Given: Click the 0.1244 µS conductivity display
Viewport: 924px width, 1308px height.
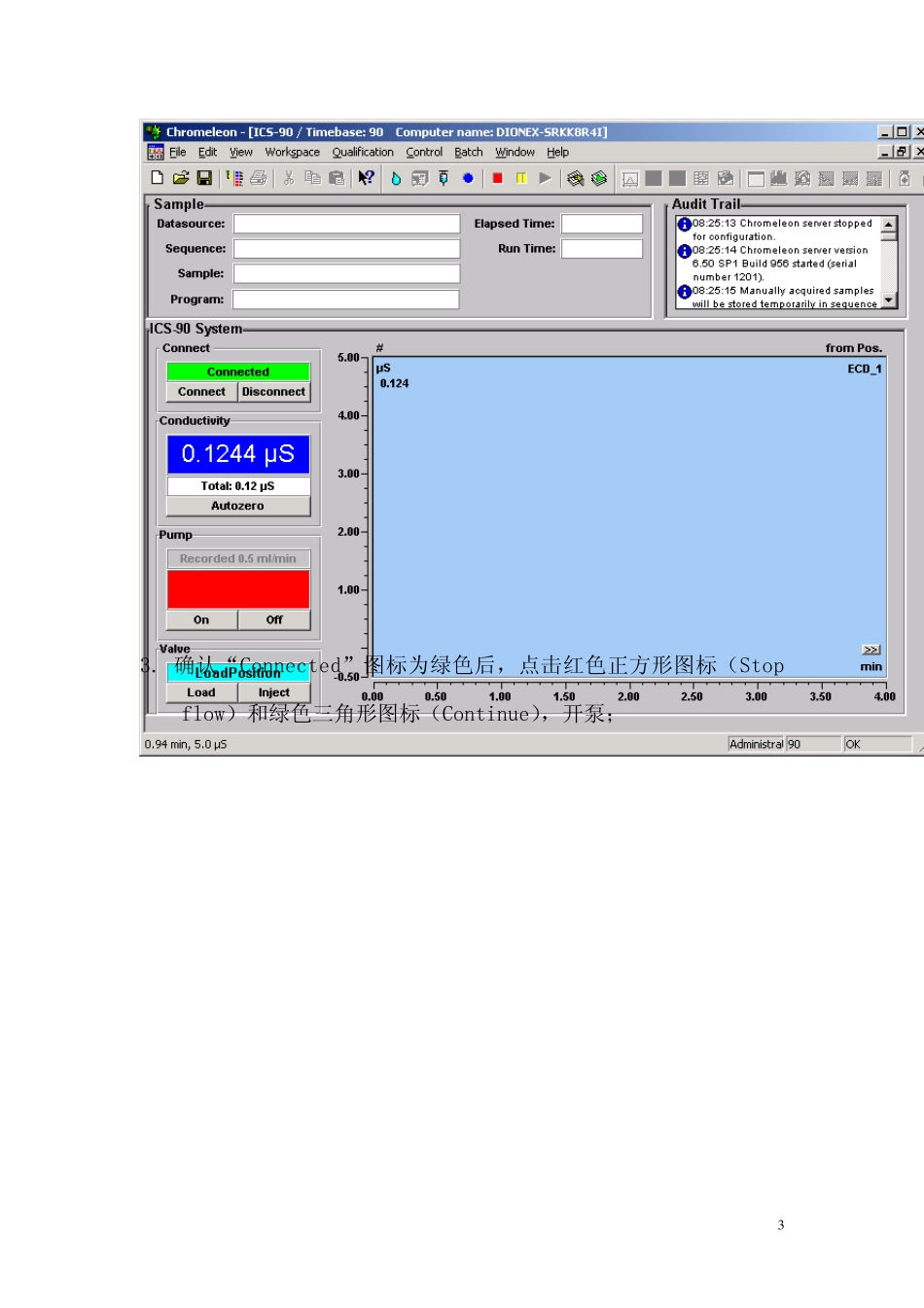Looking at the screenshot, I should 238,454.
